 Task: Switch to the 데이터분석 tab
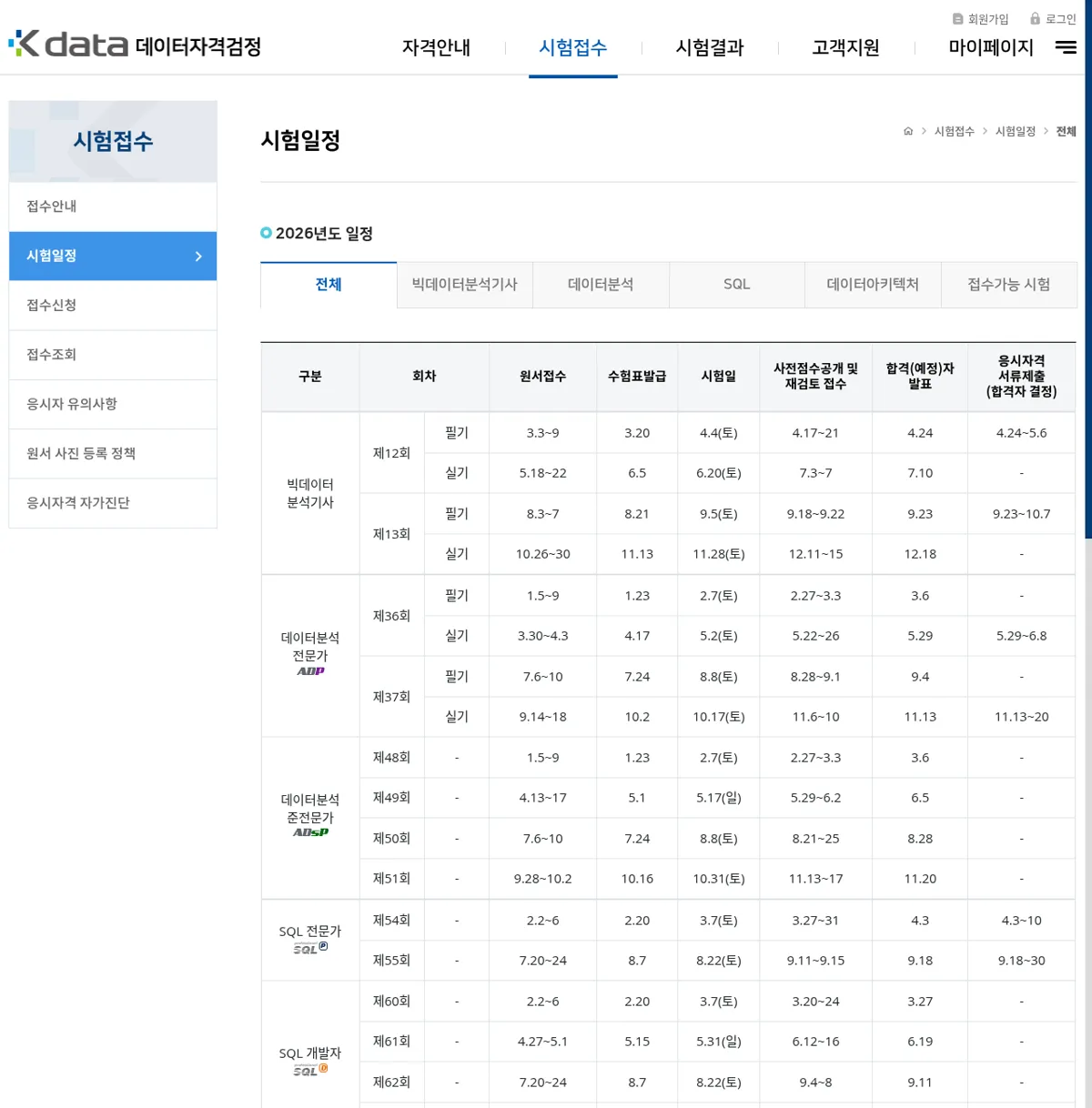tap(601, 285)
